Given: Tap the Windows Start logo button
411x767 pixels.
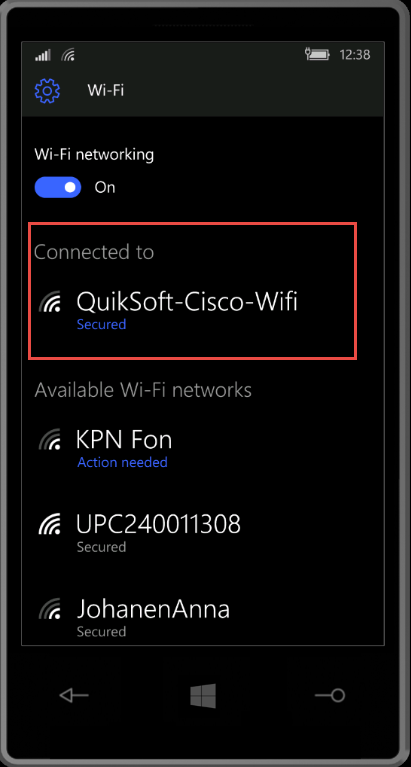Looking at the screenshot, I should (203, 696).
